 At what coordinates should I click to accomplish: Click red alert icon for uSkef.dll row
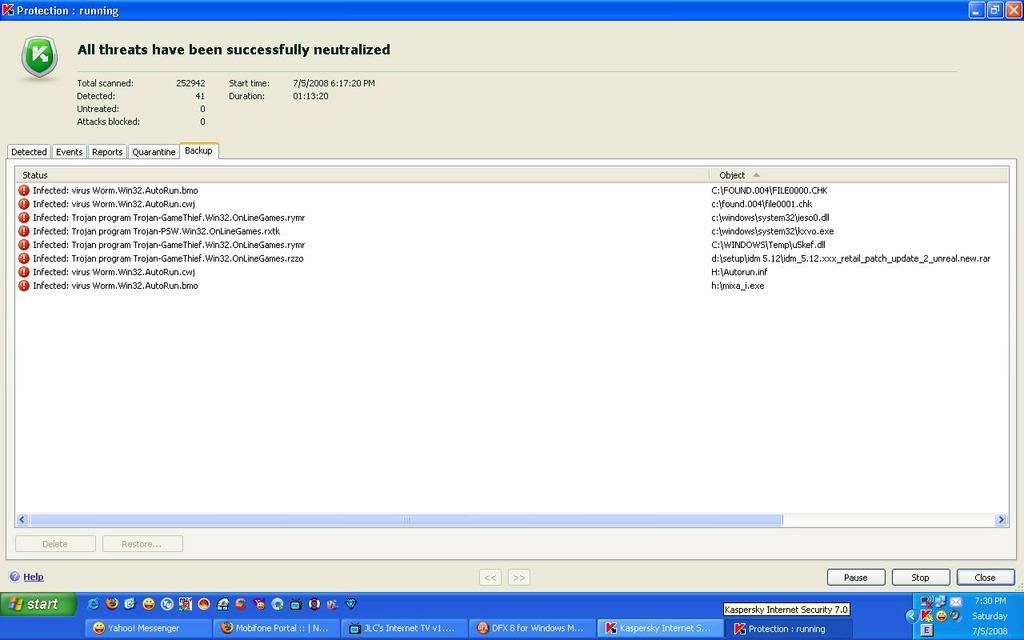[x=24, y=245]
